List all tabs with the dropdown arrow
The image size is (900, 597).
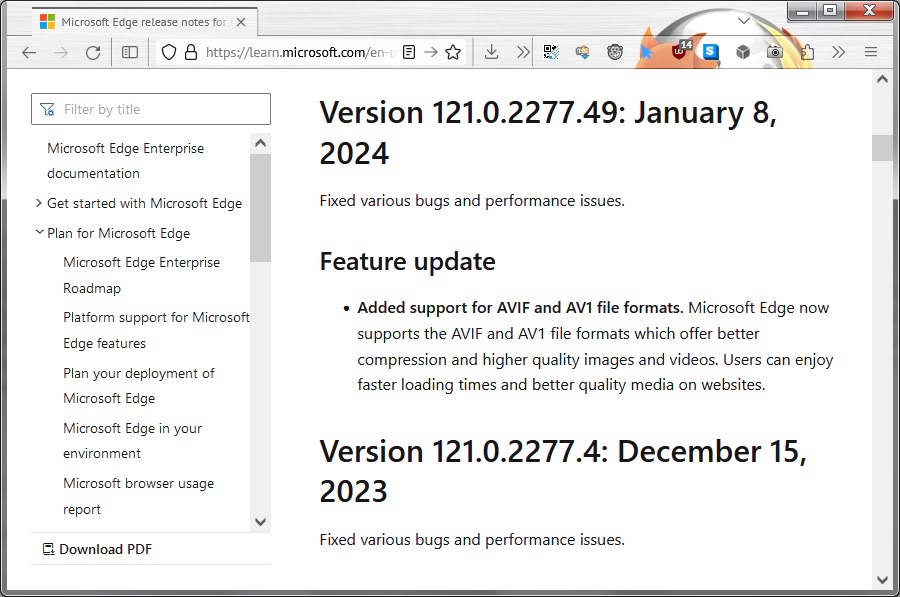pos(744,21)
